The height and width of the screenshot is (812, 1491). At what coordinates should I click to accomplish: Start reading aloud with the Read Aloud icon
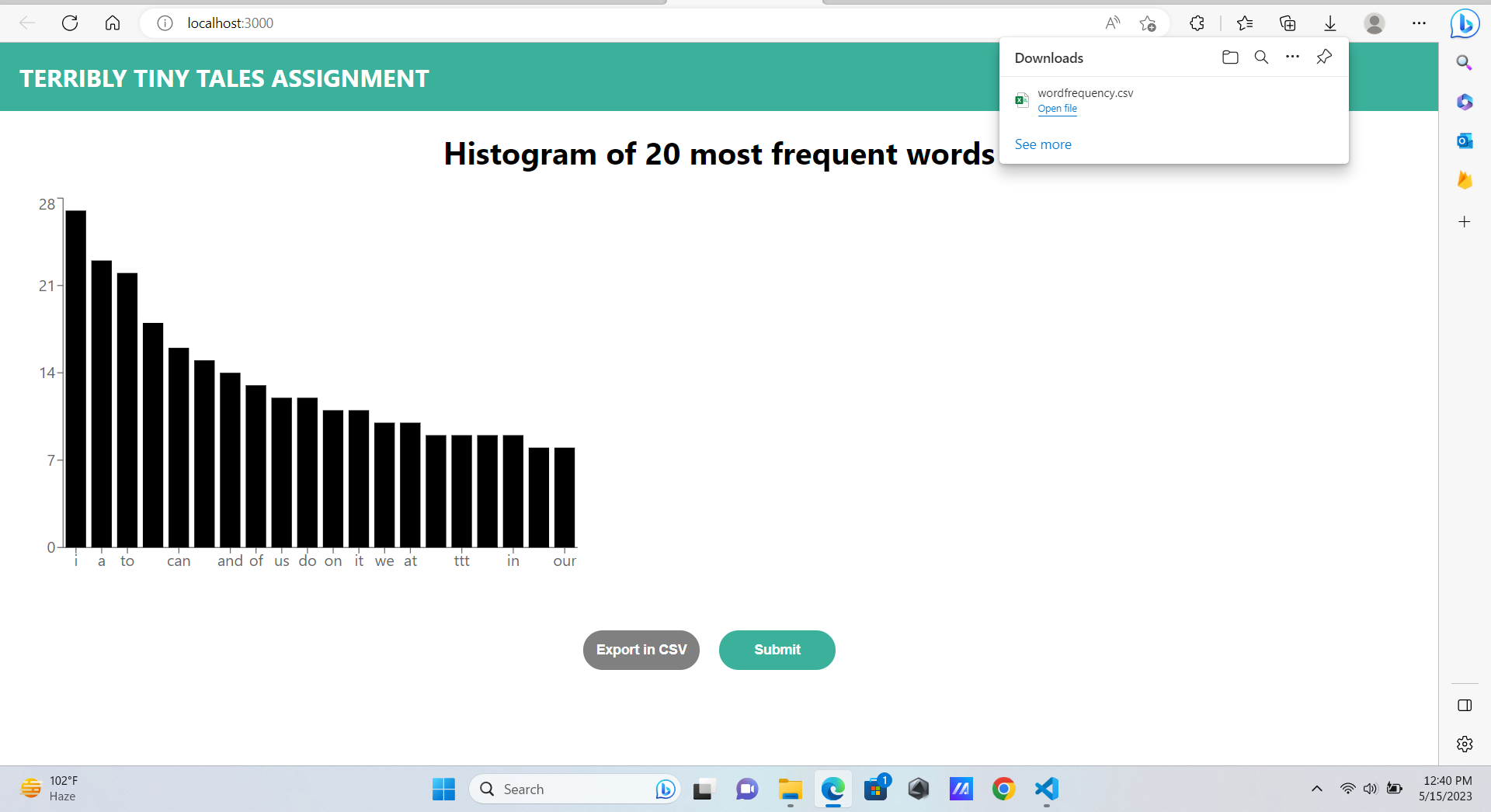[x=1112, y=23]
